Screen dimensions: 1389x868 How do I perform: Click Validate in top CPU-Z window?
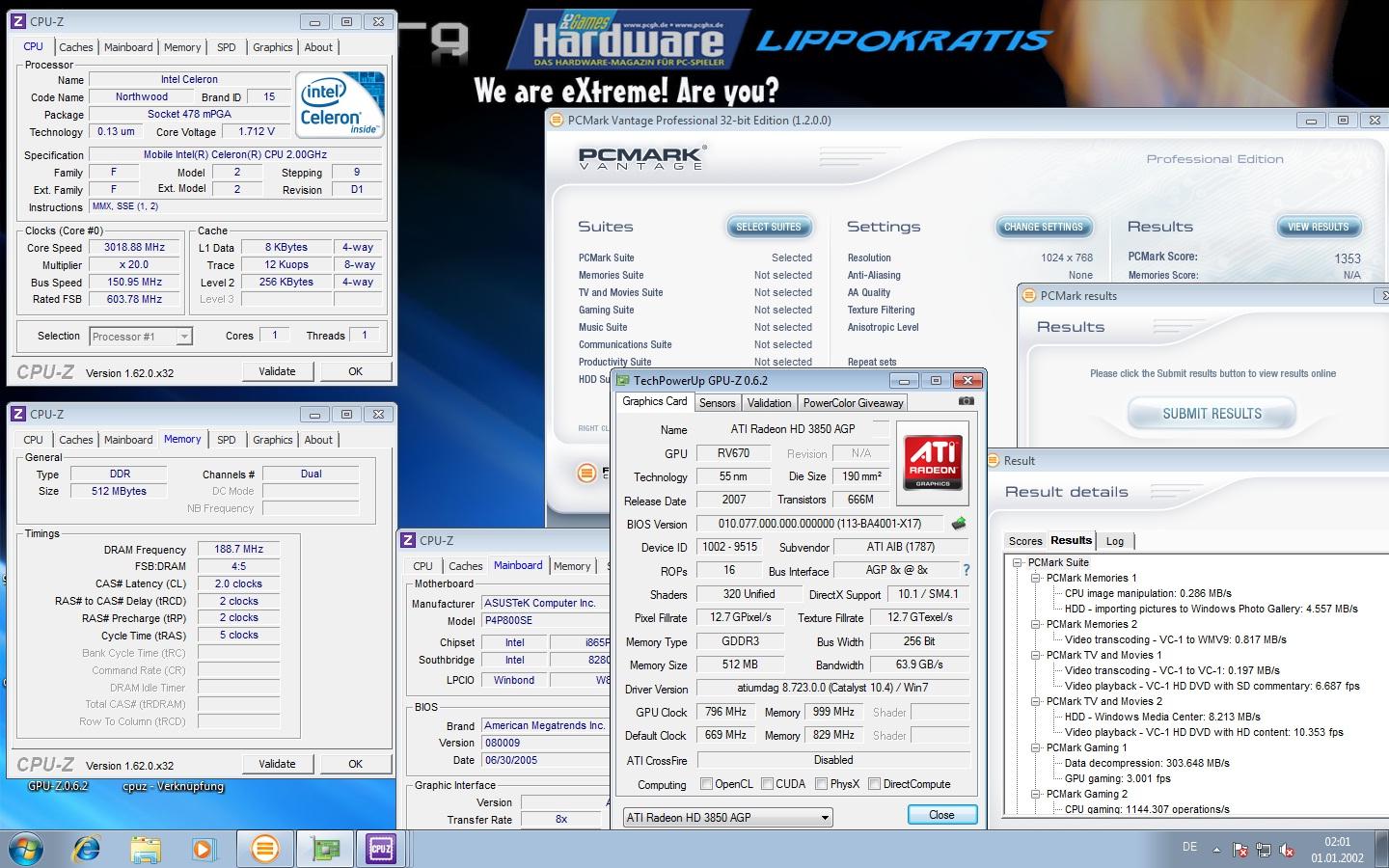click(x=277, y=371)
